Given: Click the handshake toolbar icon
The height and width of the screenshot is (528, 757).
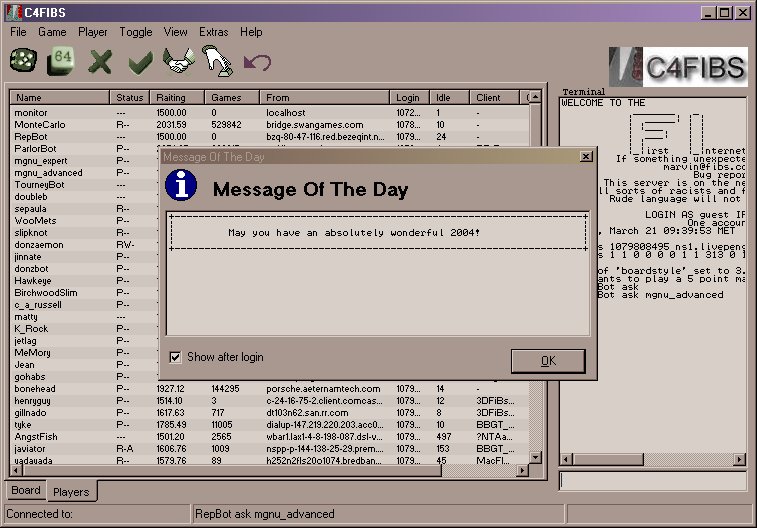Looking at the screenshot, I should pyautogui.click(x=179, y=63).
